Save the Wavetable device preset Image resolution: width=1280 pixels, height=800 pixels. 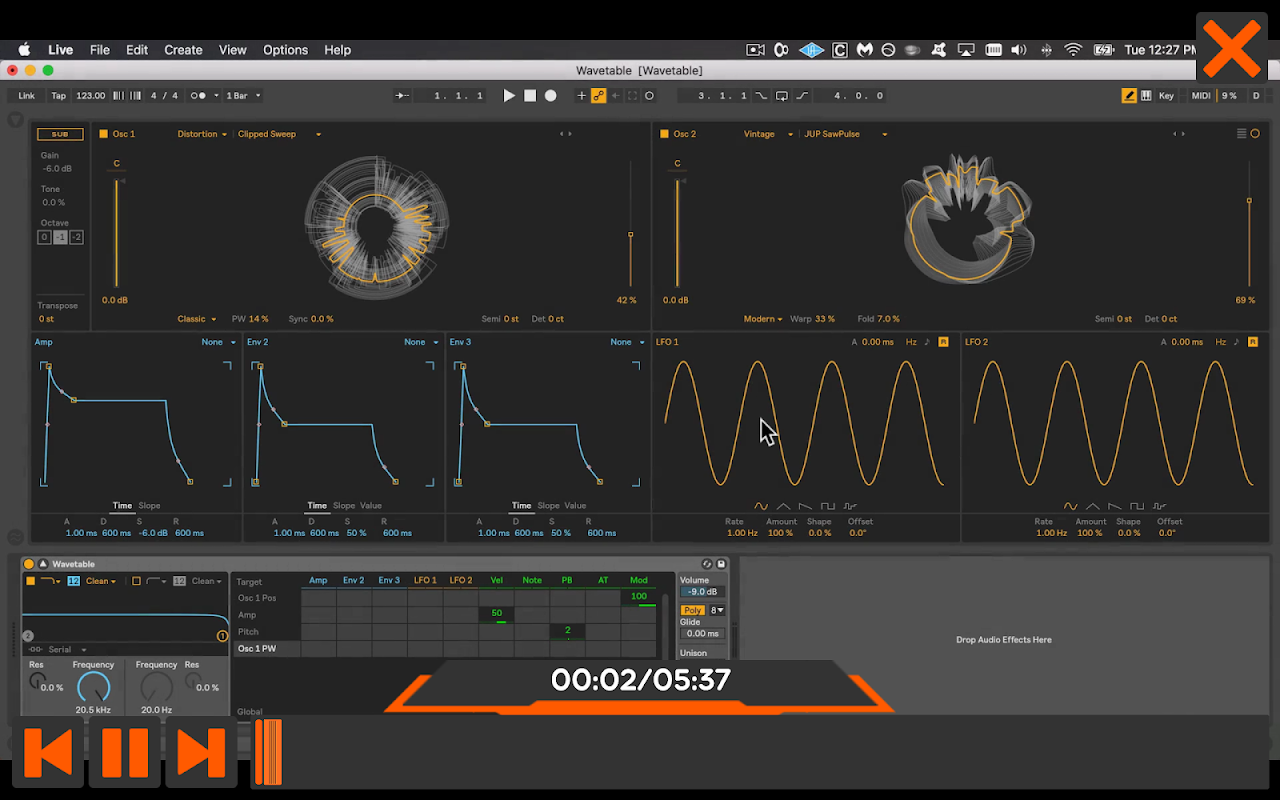pyautogui.click(x=721, y=564)
